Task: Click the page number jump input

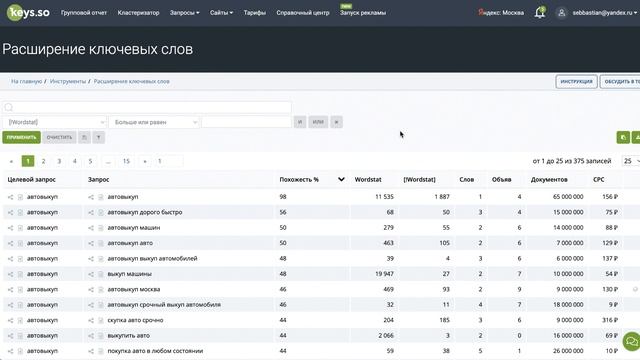Action: pyautogui.click(x=169, y=161)
